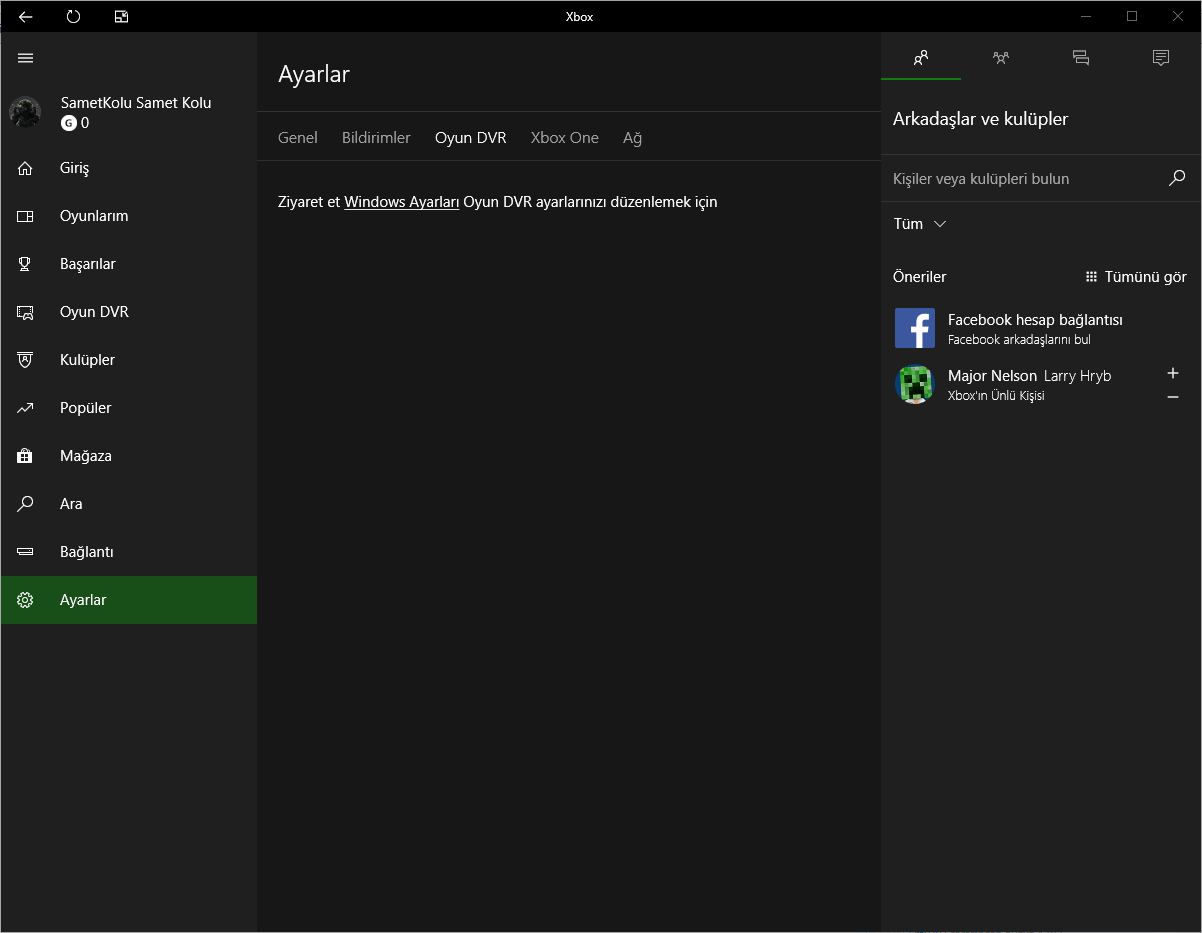Switch to Bildirimler settings tab

[x=376, y=138]
